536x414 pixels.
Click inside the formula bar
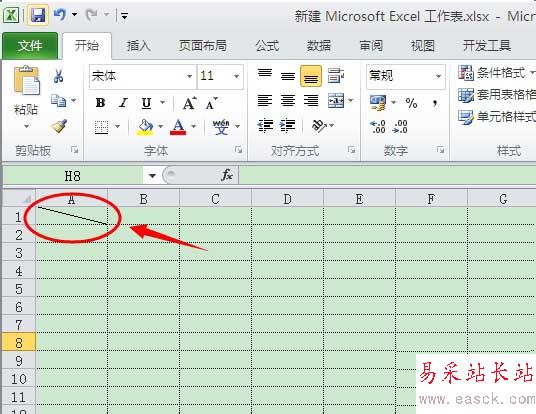point(387,176)
